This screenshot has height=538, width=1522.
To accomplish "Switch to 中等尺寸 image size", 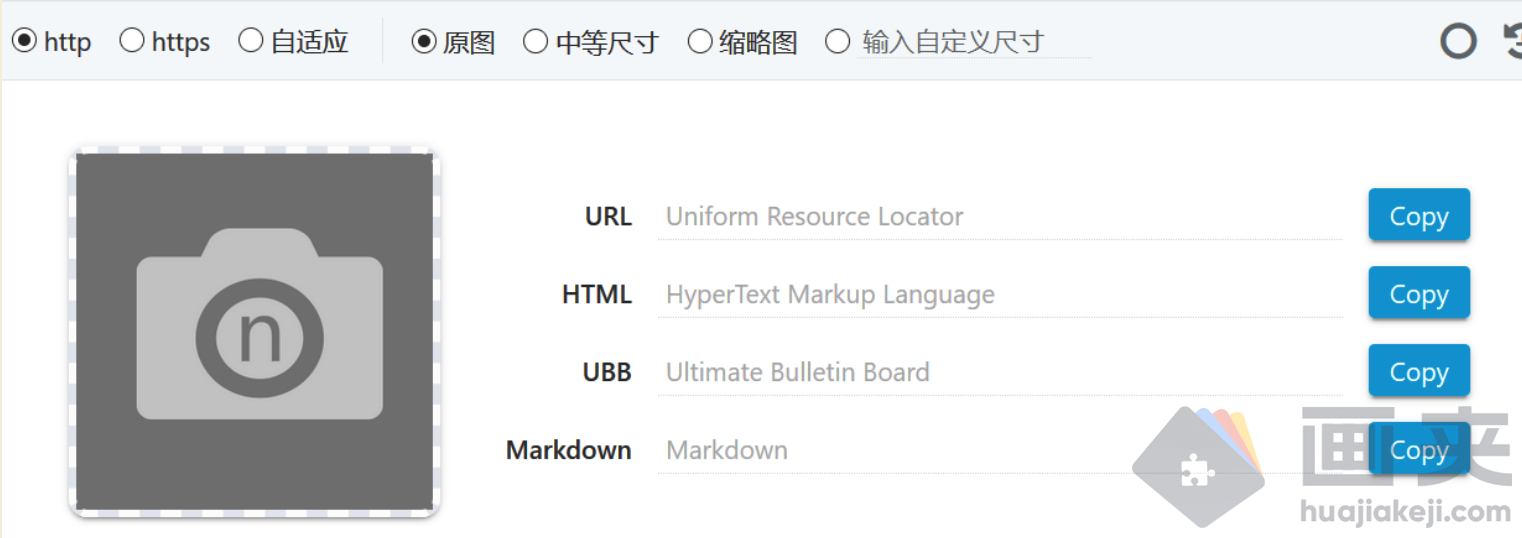I will 536,41.
